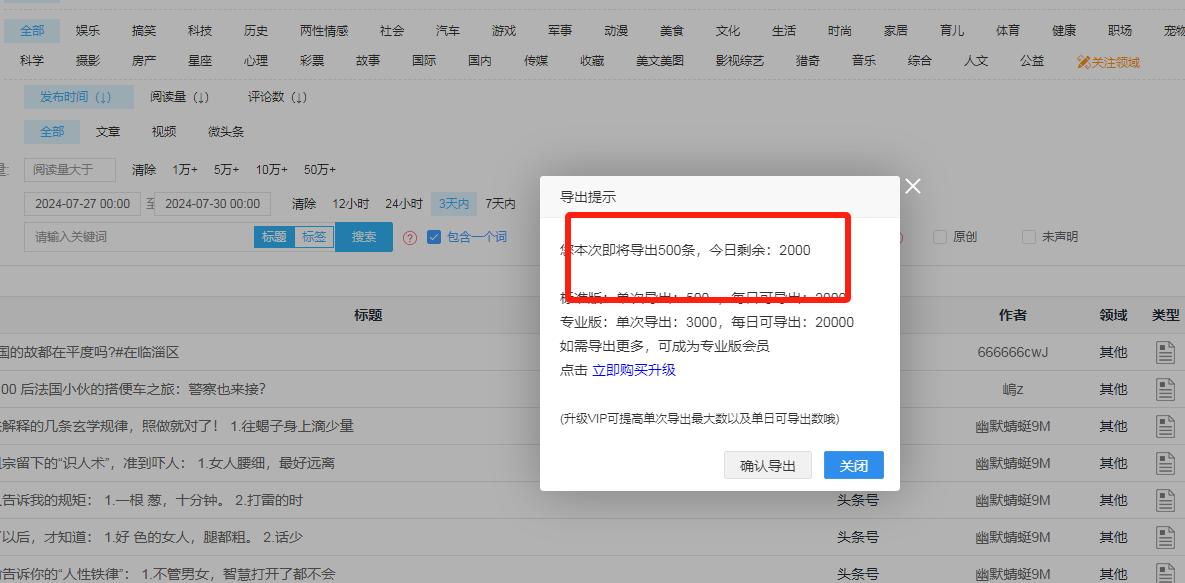This screenshot has height=583, width=1185.
Task: Enable the 未声明 checkbox
Action: [1028, 236]
